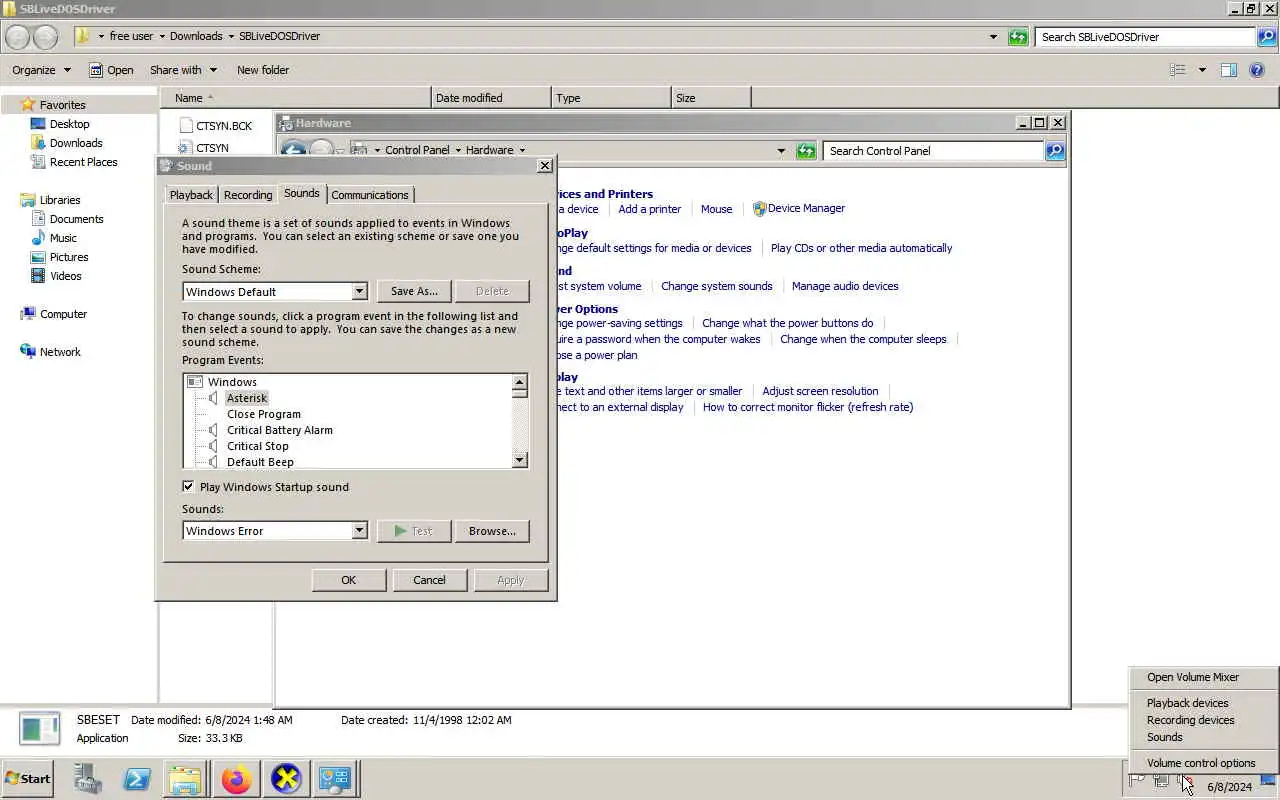The width and height of the screenshot is (1280, 800).
Task: Open the view options dropdown arrow
Action: (x=1202, y=70)
